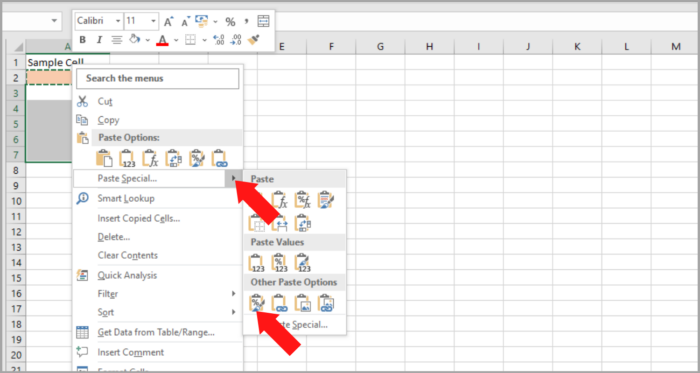Choose Cut from the context menu
The image size is (700, 373).
[x=158, y=102]
